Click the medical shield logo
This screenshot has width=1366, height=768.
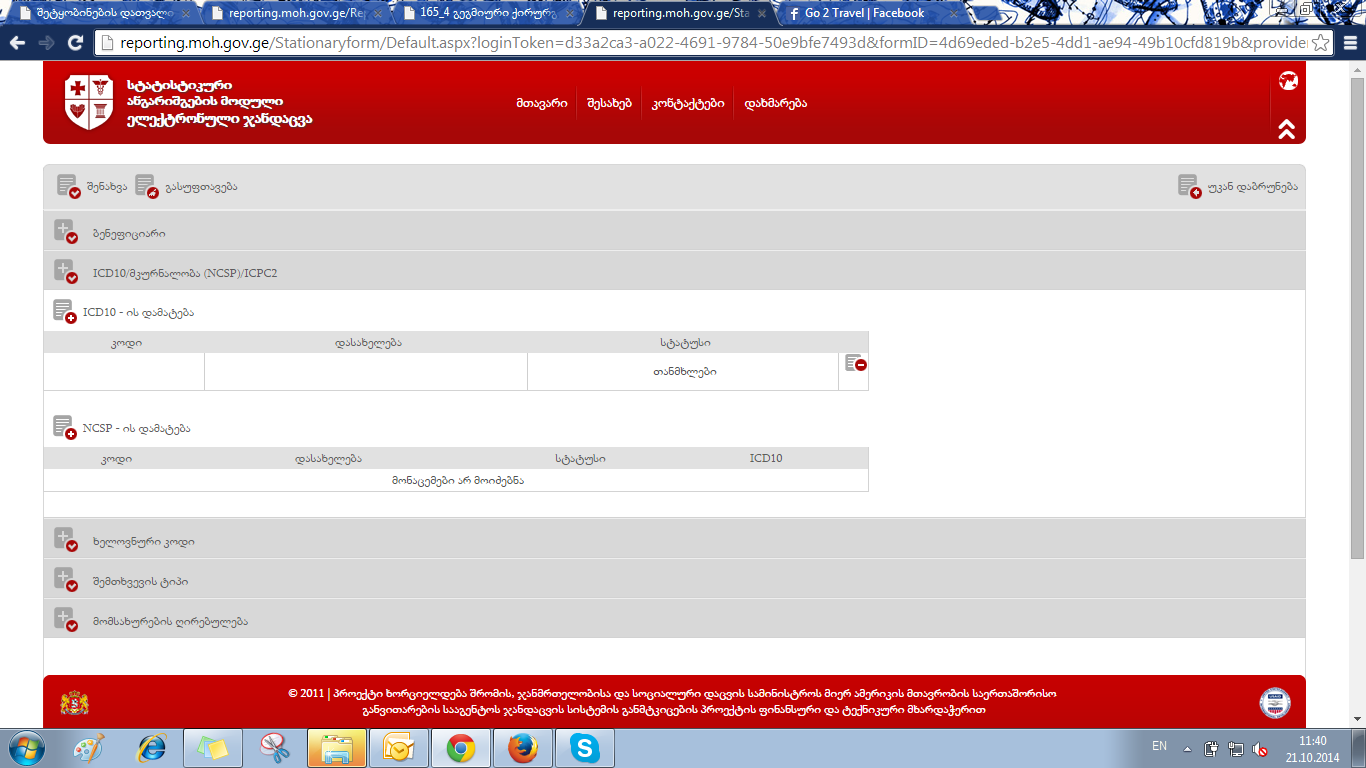coord(89,102)
